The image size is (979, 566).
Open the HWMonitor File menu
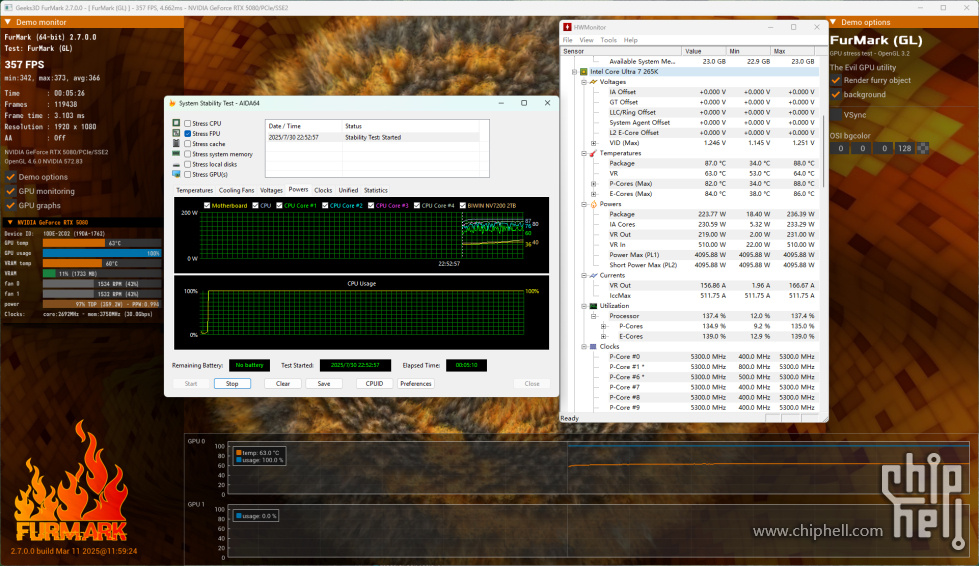[568, 40]
